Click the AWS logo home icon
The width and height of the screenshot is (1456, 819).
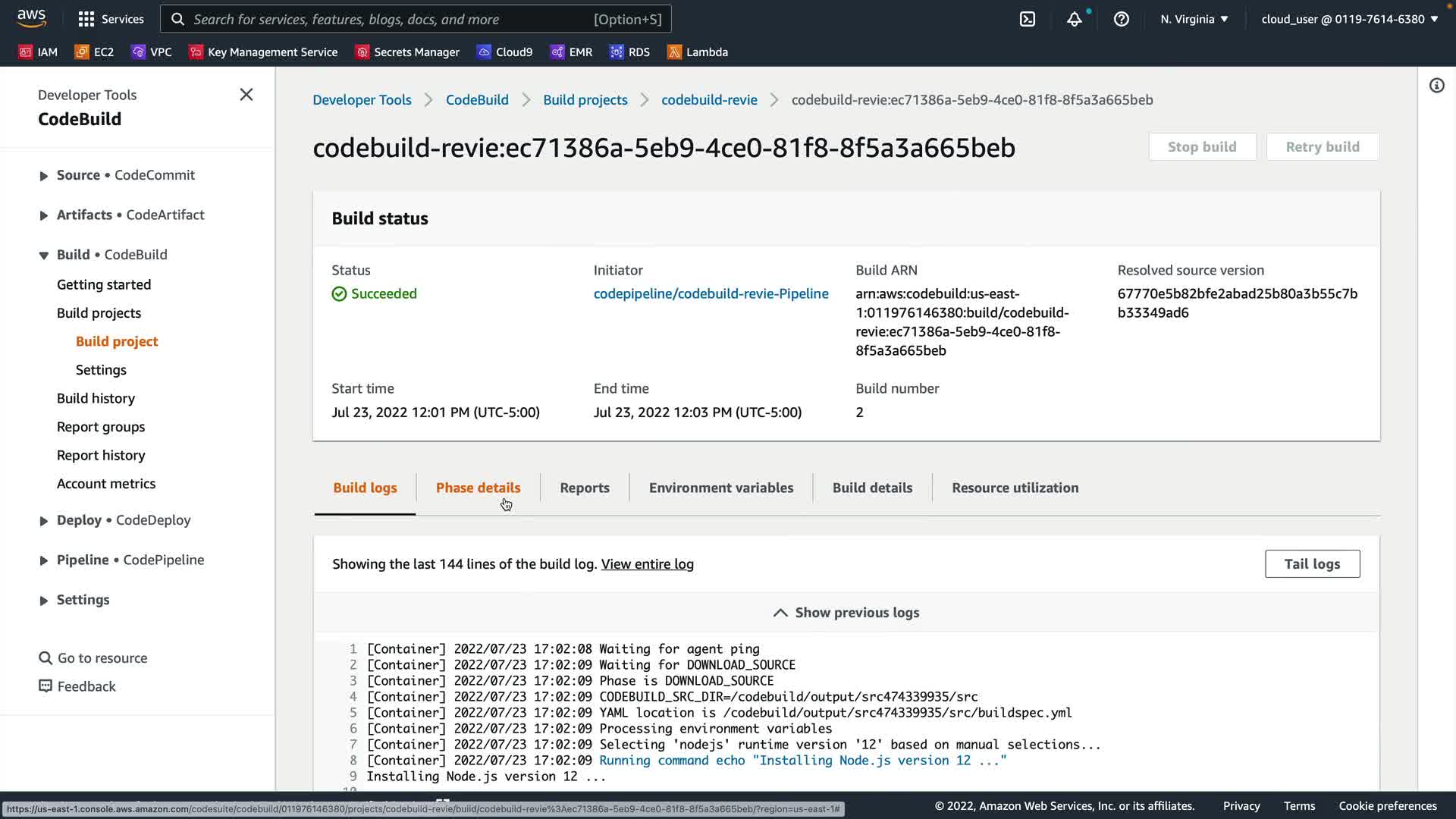coord(31,18)
